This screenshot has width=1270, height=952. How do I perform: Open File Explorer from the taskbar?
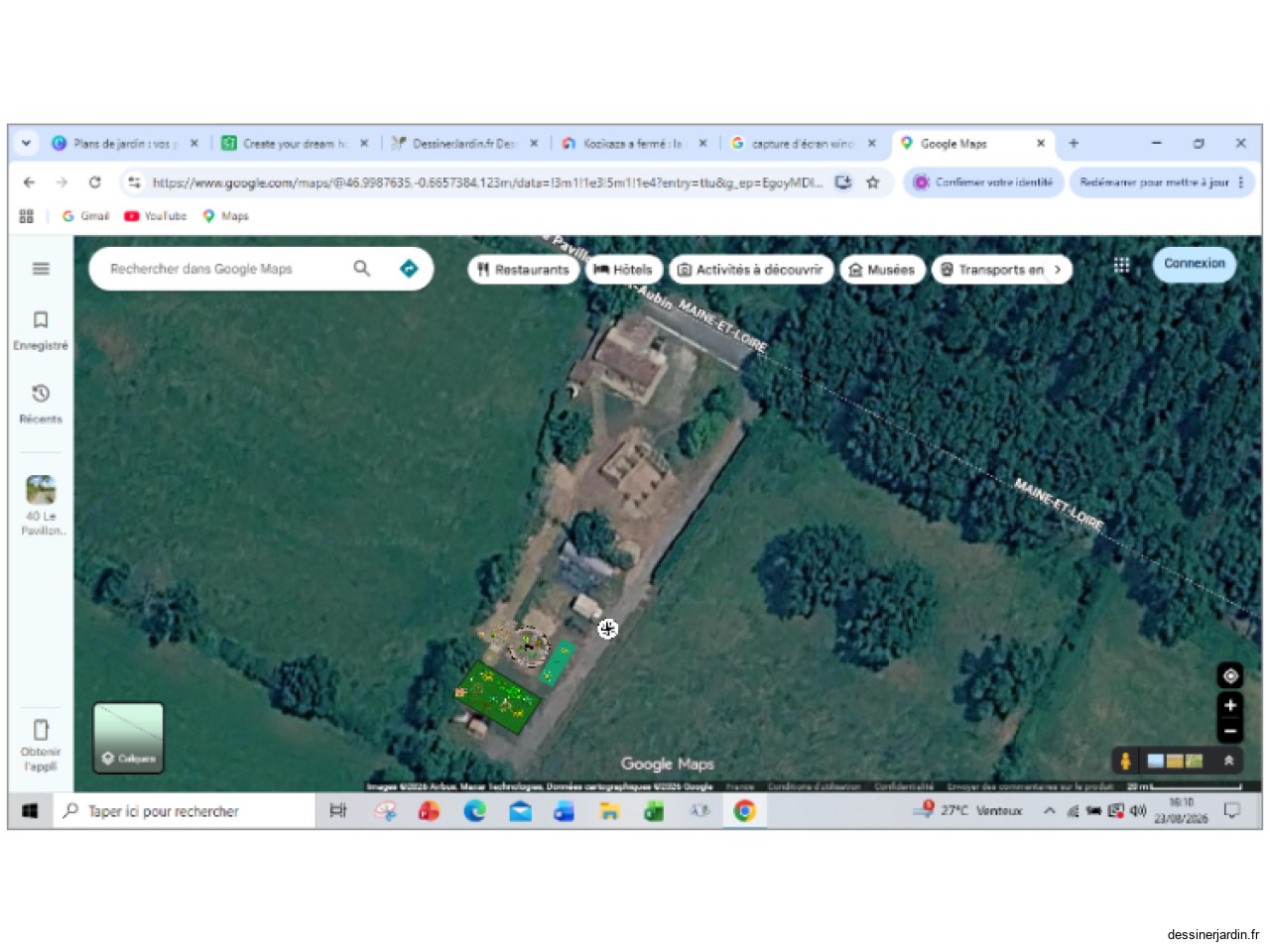(609, 811)
